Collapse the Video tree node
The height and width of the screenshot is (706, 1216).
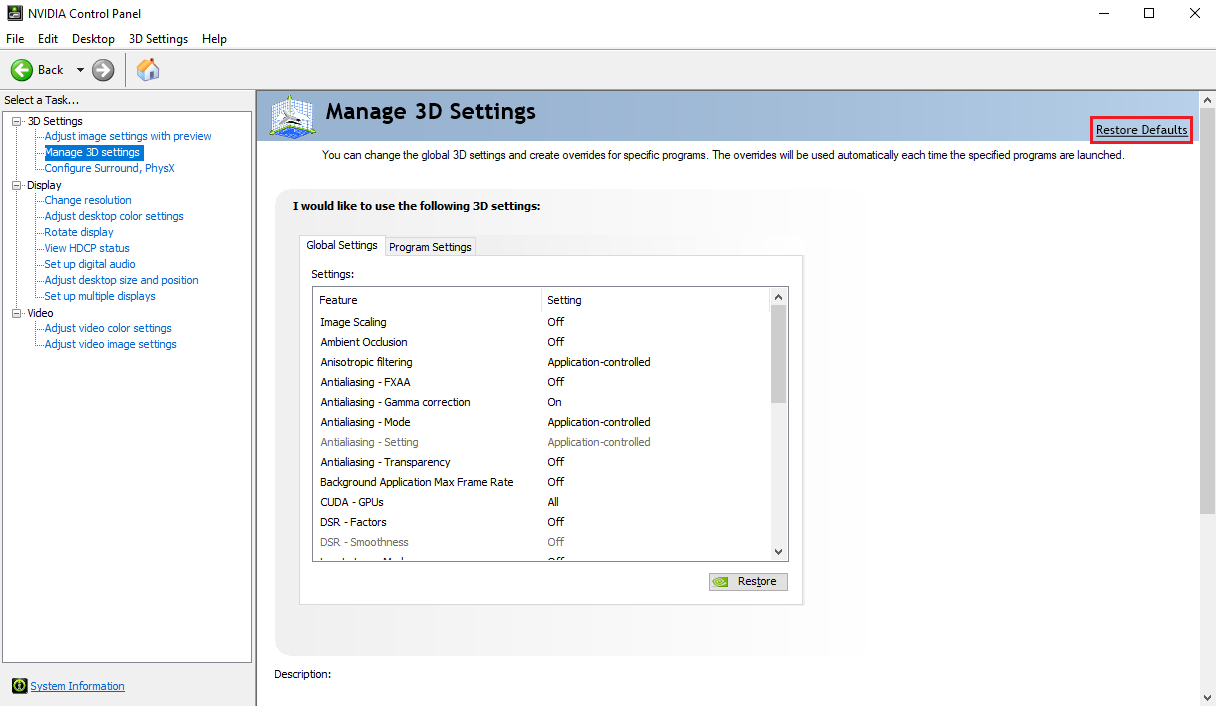coord(17,313)
